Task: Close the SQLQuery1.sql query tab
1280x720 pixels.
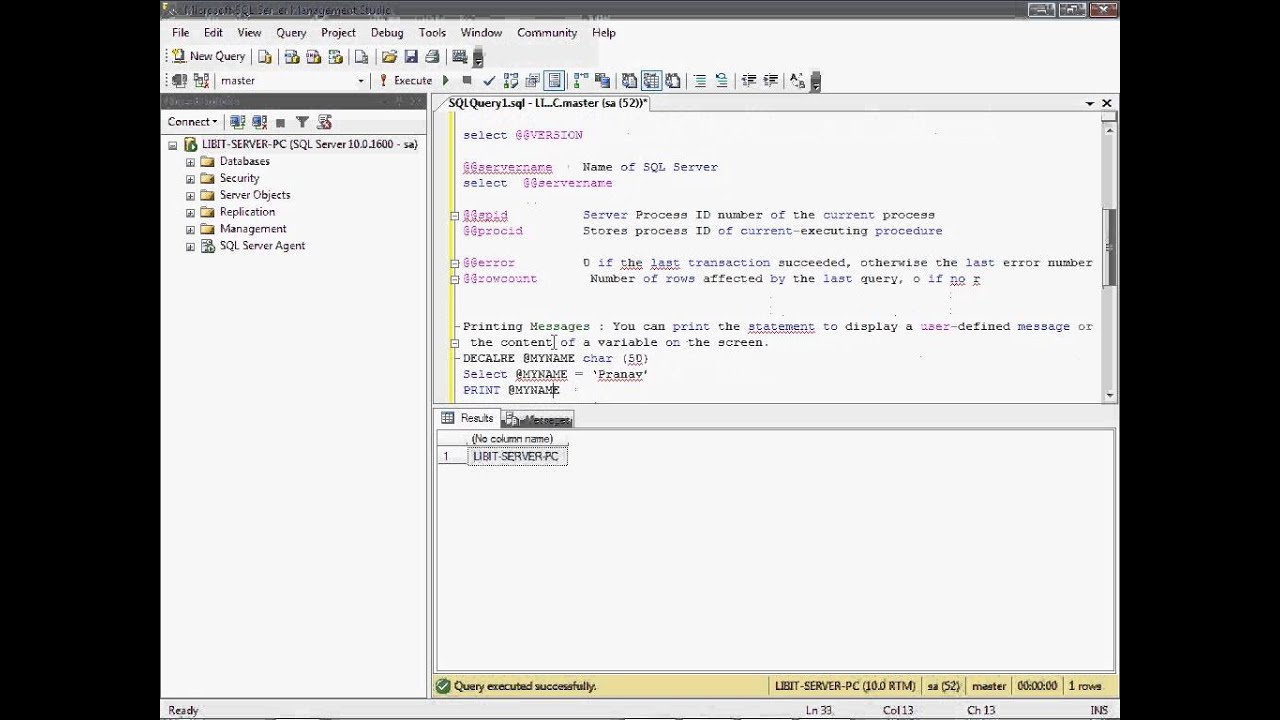Action: click(x=1107, y=103)
